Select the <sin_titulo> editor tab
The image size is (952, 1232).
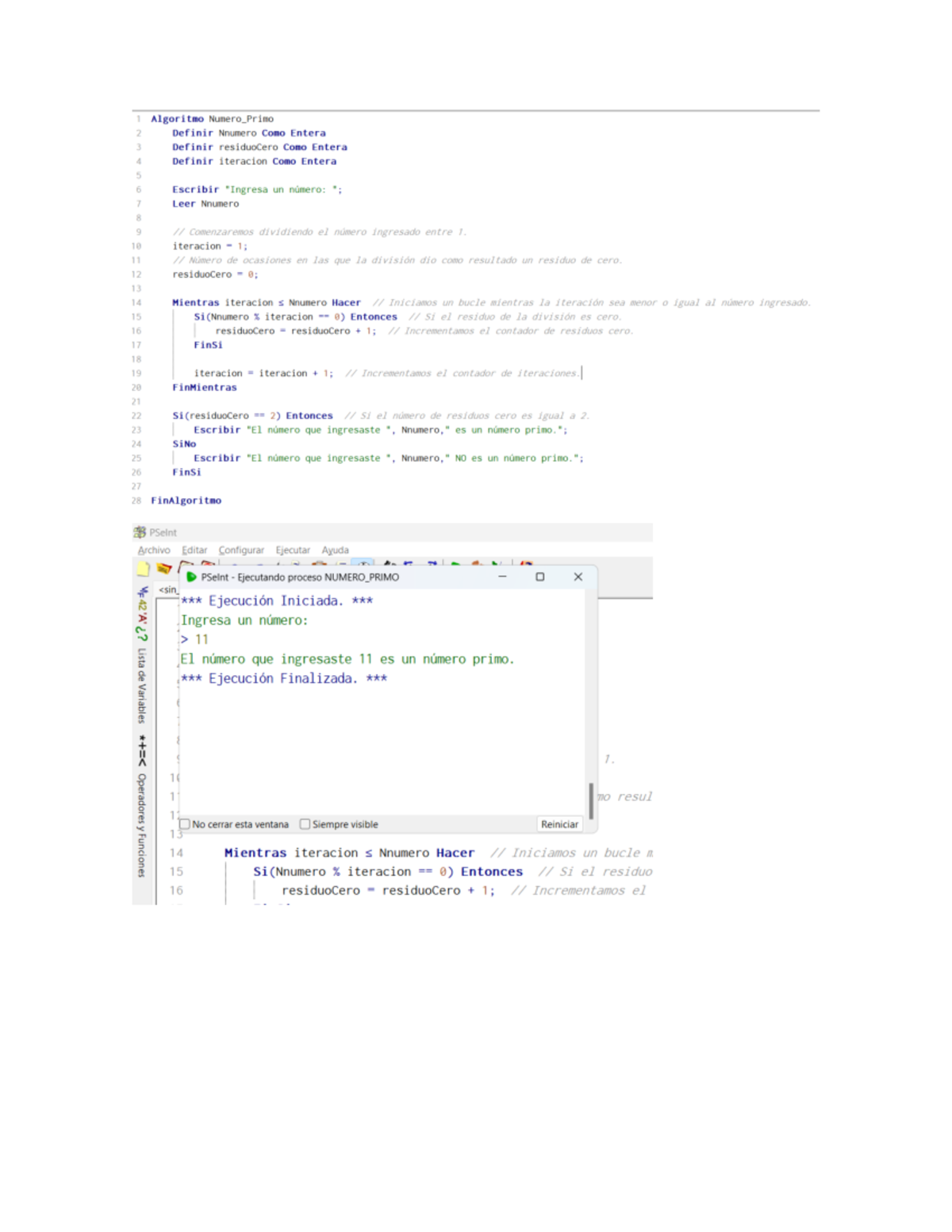[168, 590]
